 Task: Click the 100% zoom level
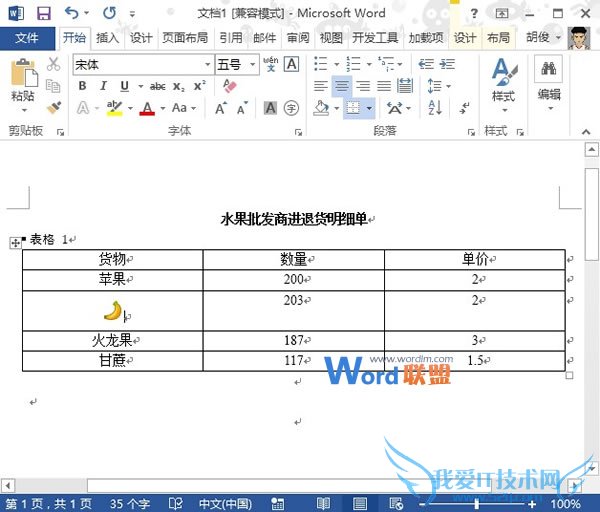(x=566, y=504)
